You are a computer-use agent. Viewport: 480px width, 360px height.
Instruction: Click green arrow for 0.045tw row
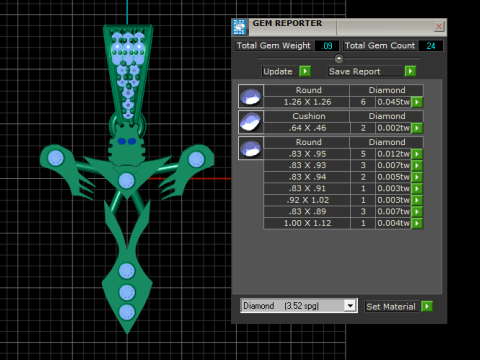(417, 102)
